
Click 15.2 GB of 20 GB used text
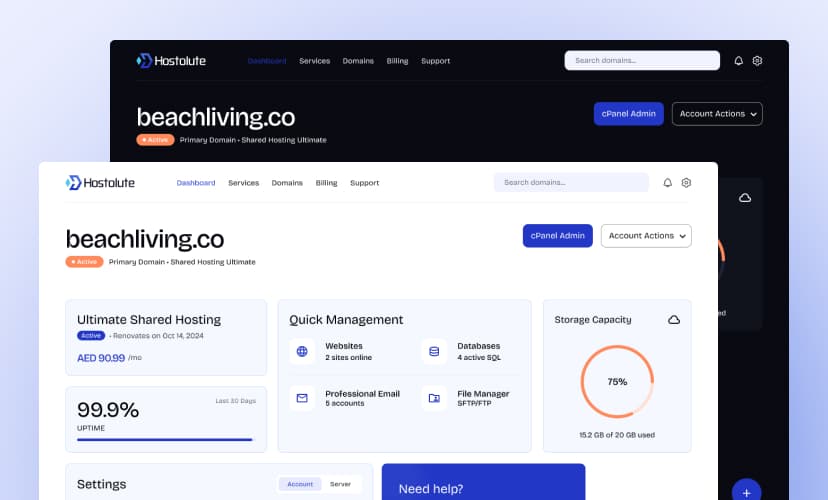(x=617, y=435)
